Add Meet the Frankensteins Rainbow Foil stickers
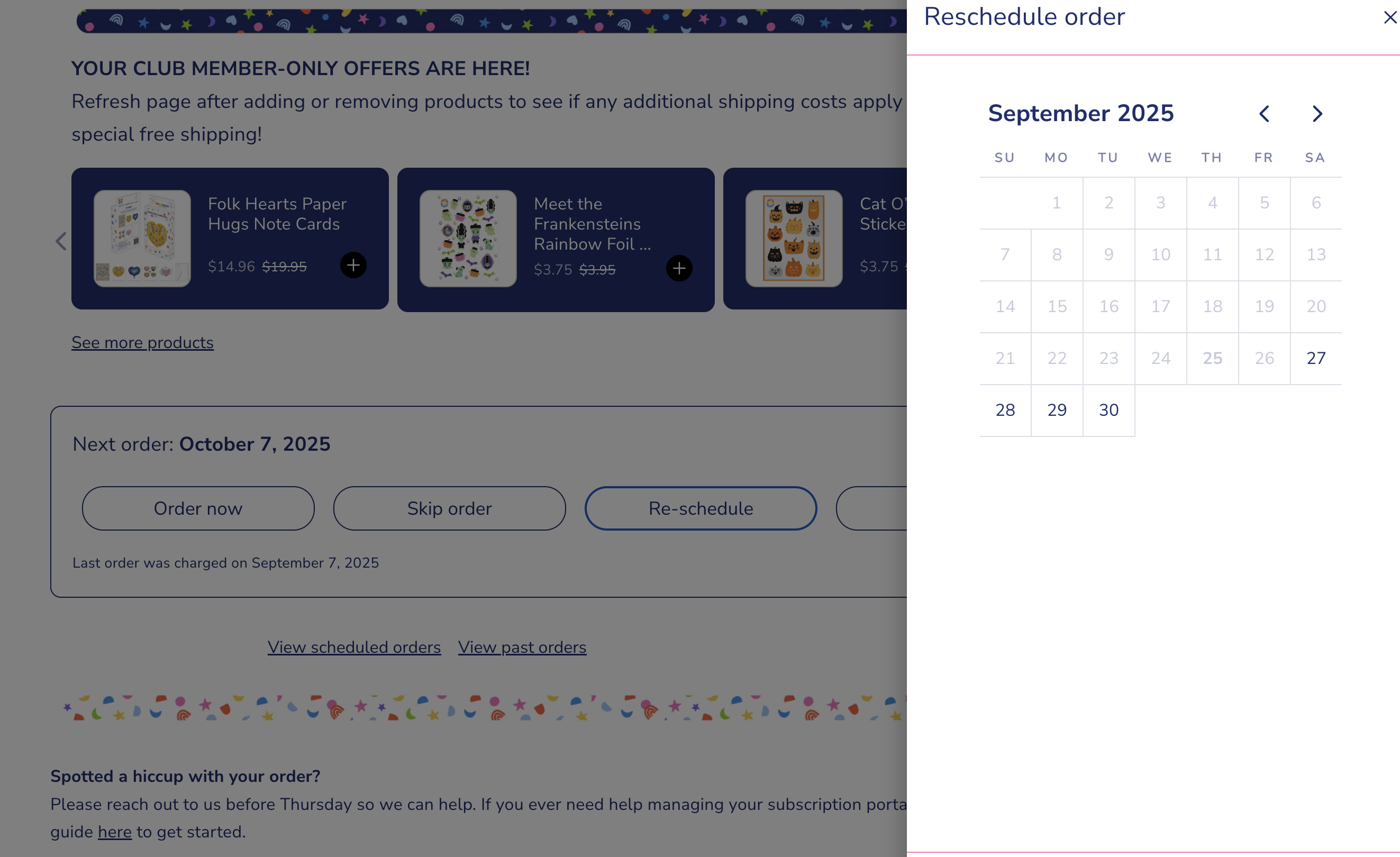 pyautogui.click(x=679, y=268)
